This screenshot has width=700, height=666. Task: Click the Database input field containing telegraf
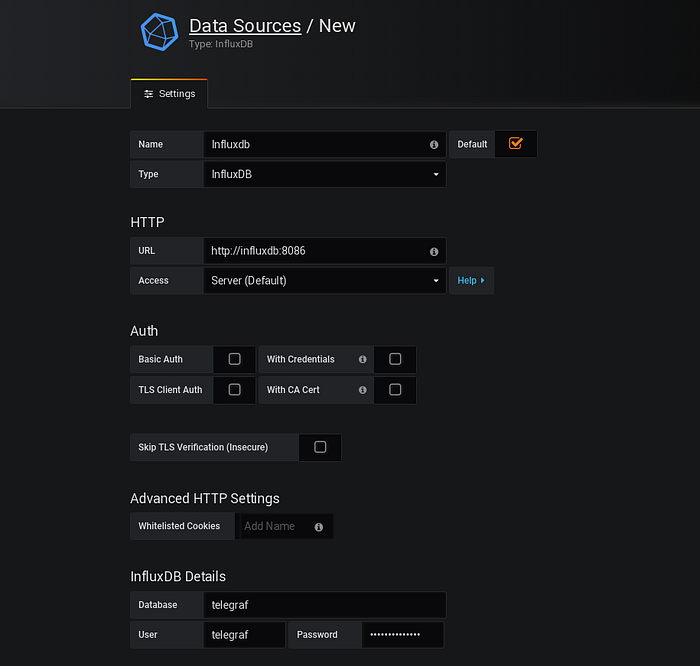click(x=325, y=605)
